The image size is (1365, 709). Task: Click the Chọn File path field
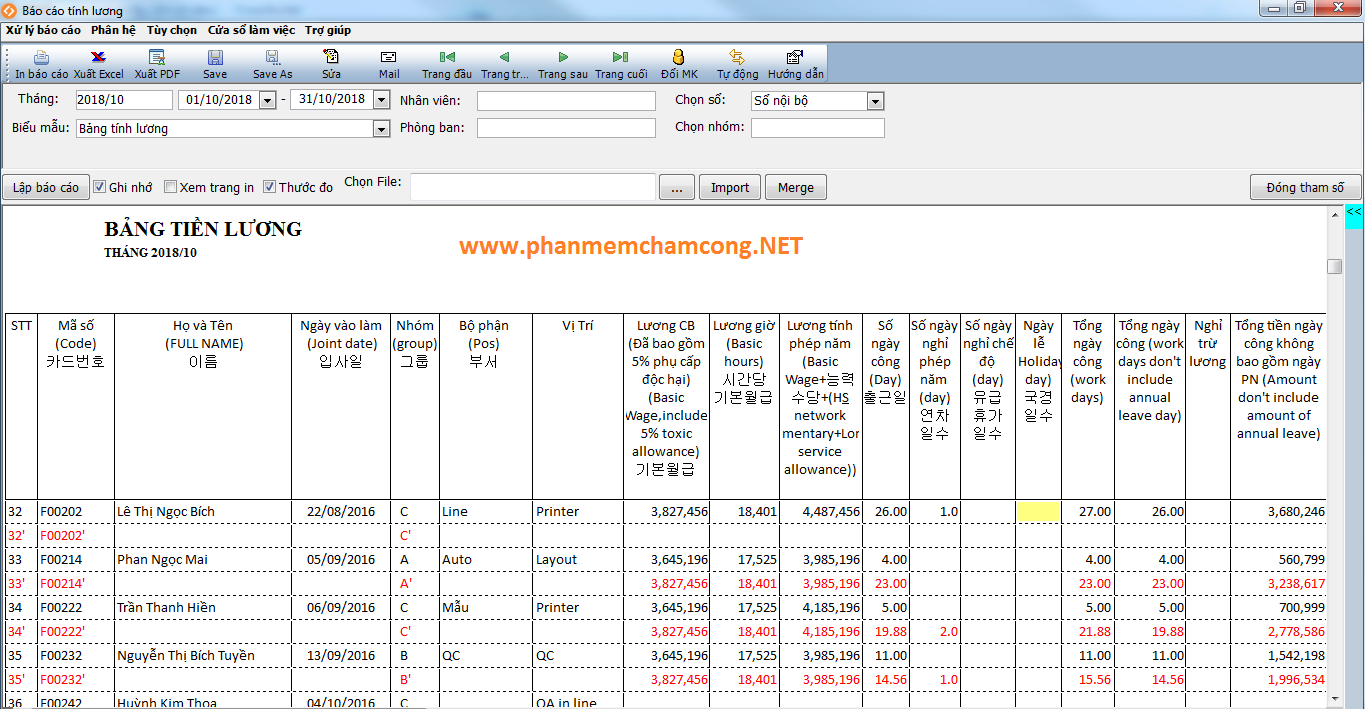coord(533,187)
